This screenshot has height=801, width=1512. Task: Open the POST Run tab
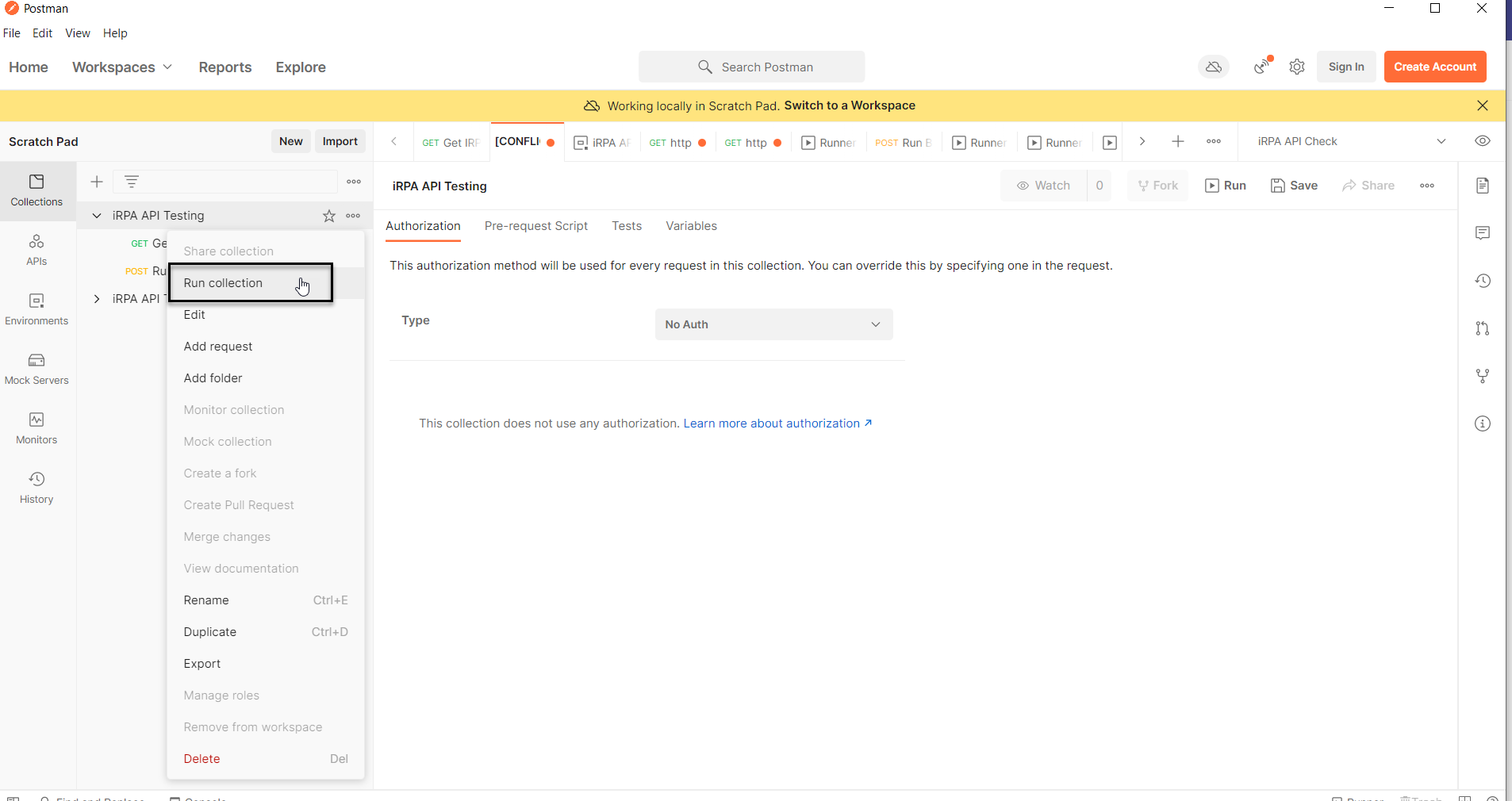pos(903,143)
